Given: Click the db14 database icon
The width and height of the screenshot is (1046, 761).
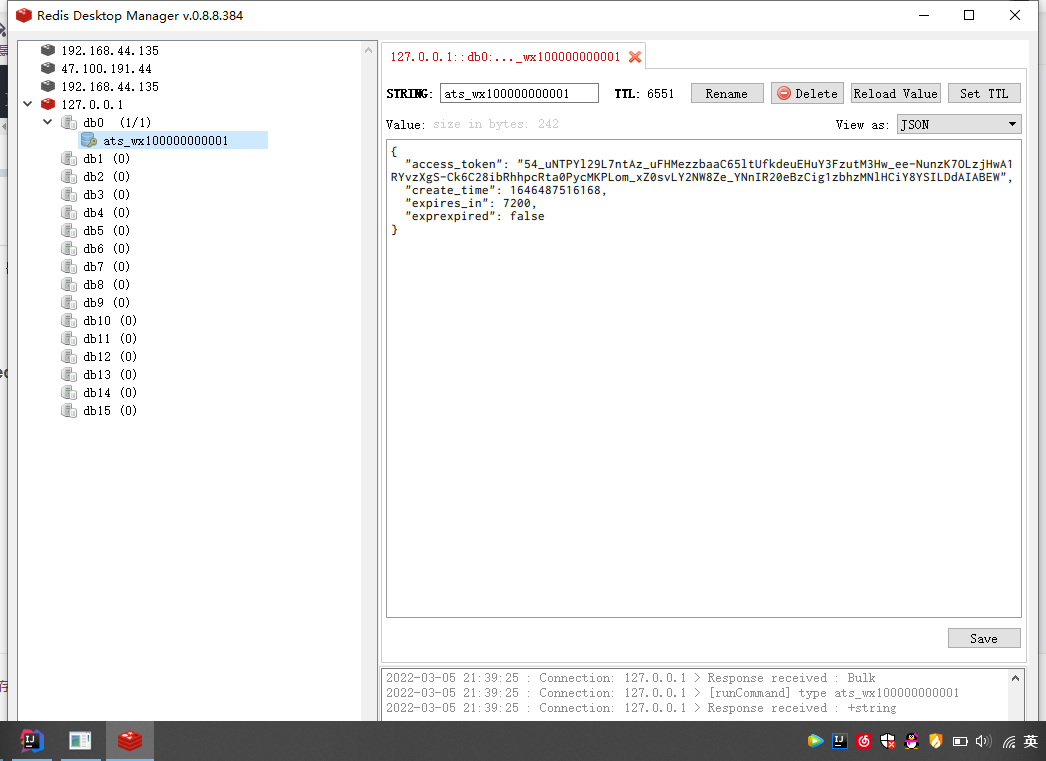Looking at the screenshot, I should click(69, 392).
